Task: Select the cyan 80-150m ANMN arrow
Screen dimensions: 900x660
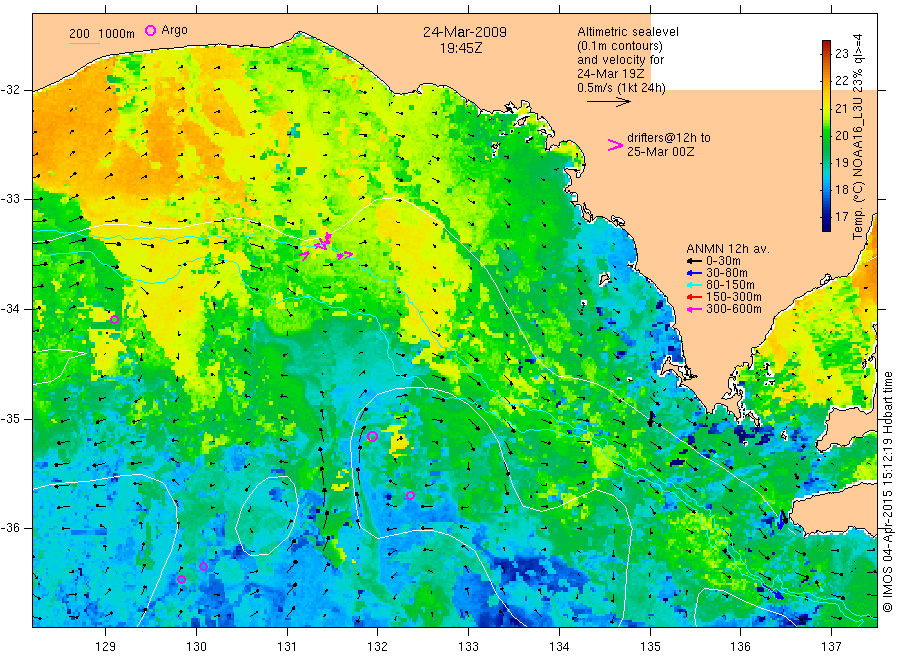Action: pos(695,285)
